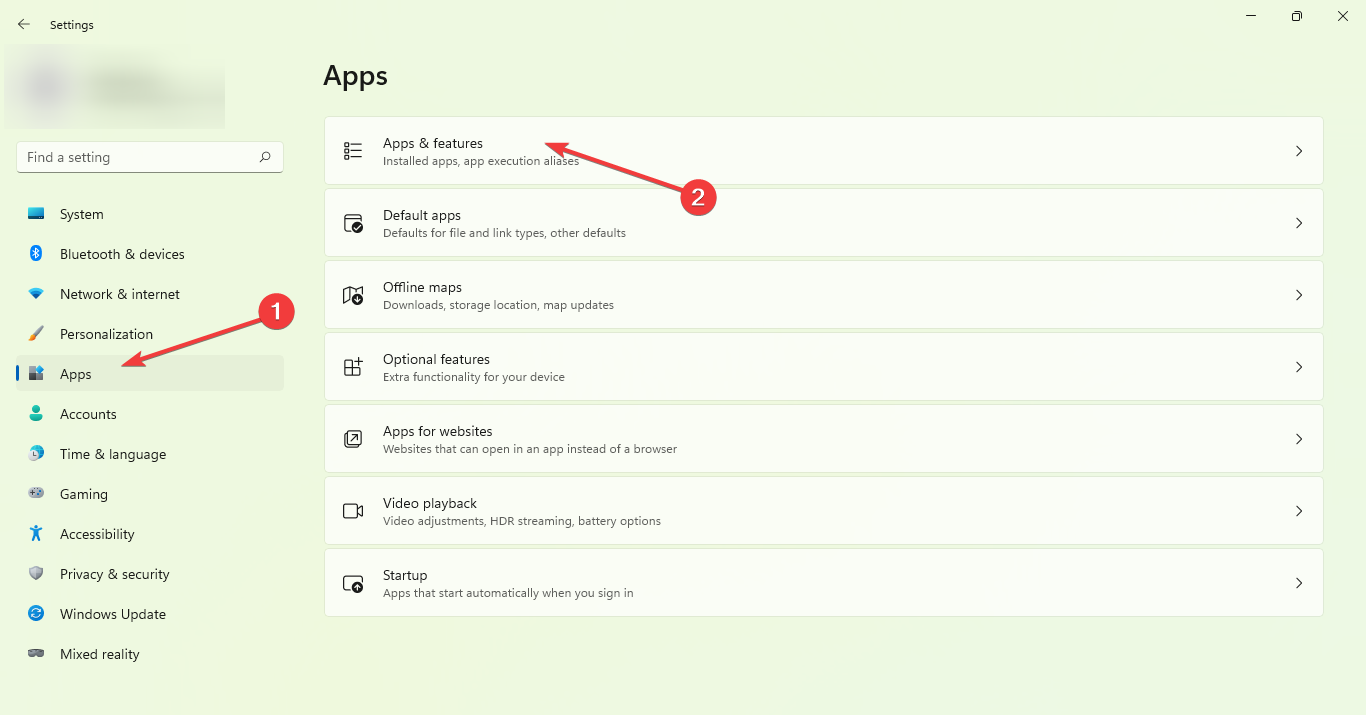The height and width of the screenshot is (715, 1366).
Task: Click the Video playback title
Action: click(x=430, y=503)
